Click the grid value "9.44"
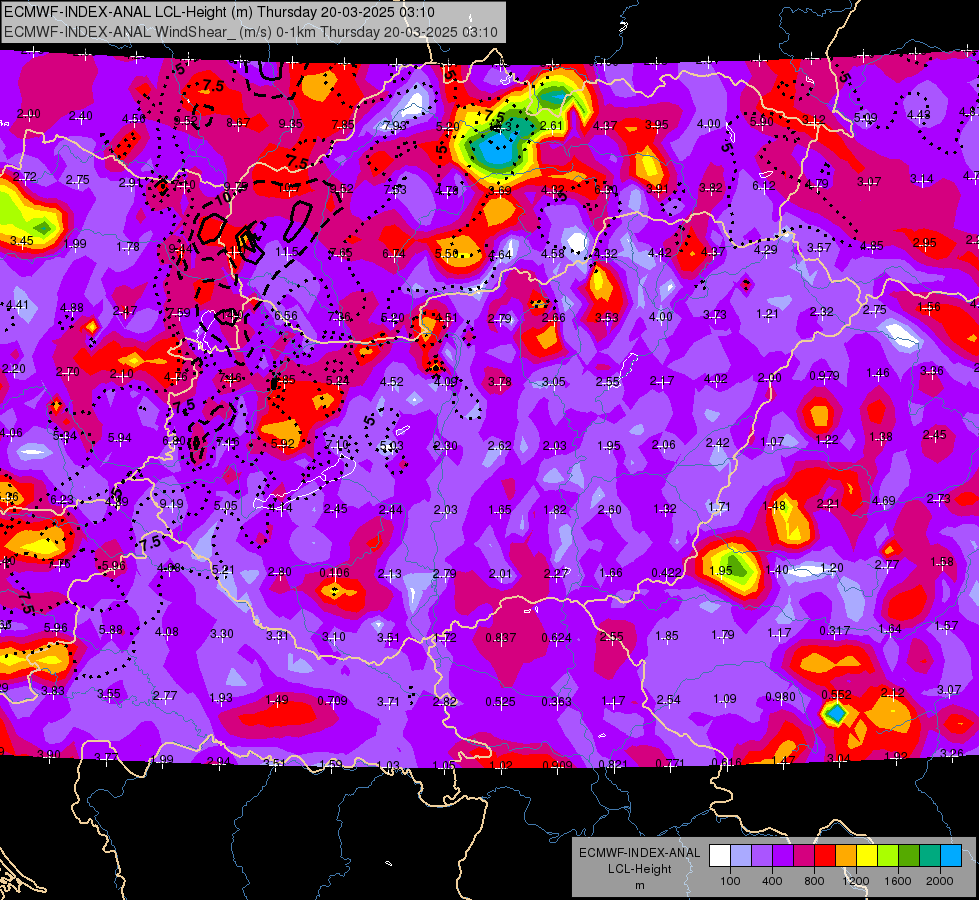 (x=180, y=249)
